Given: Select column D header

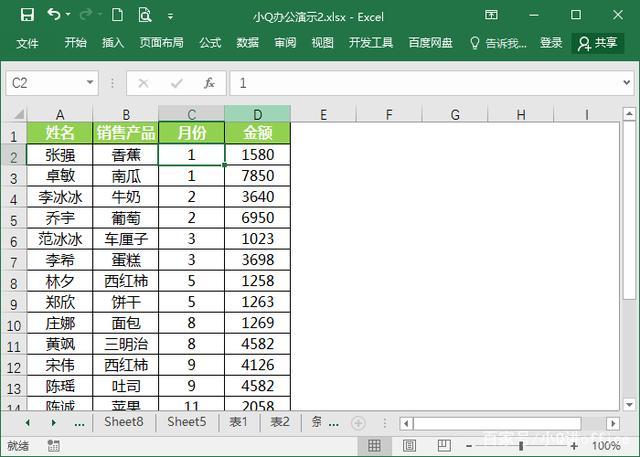Looking at the screenshot, I should coord(258,114).
